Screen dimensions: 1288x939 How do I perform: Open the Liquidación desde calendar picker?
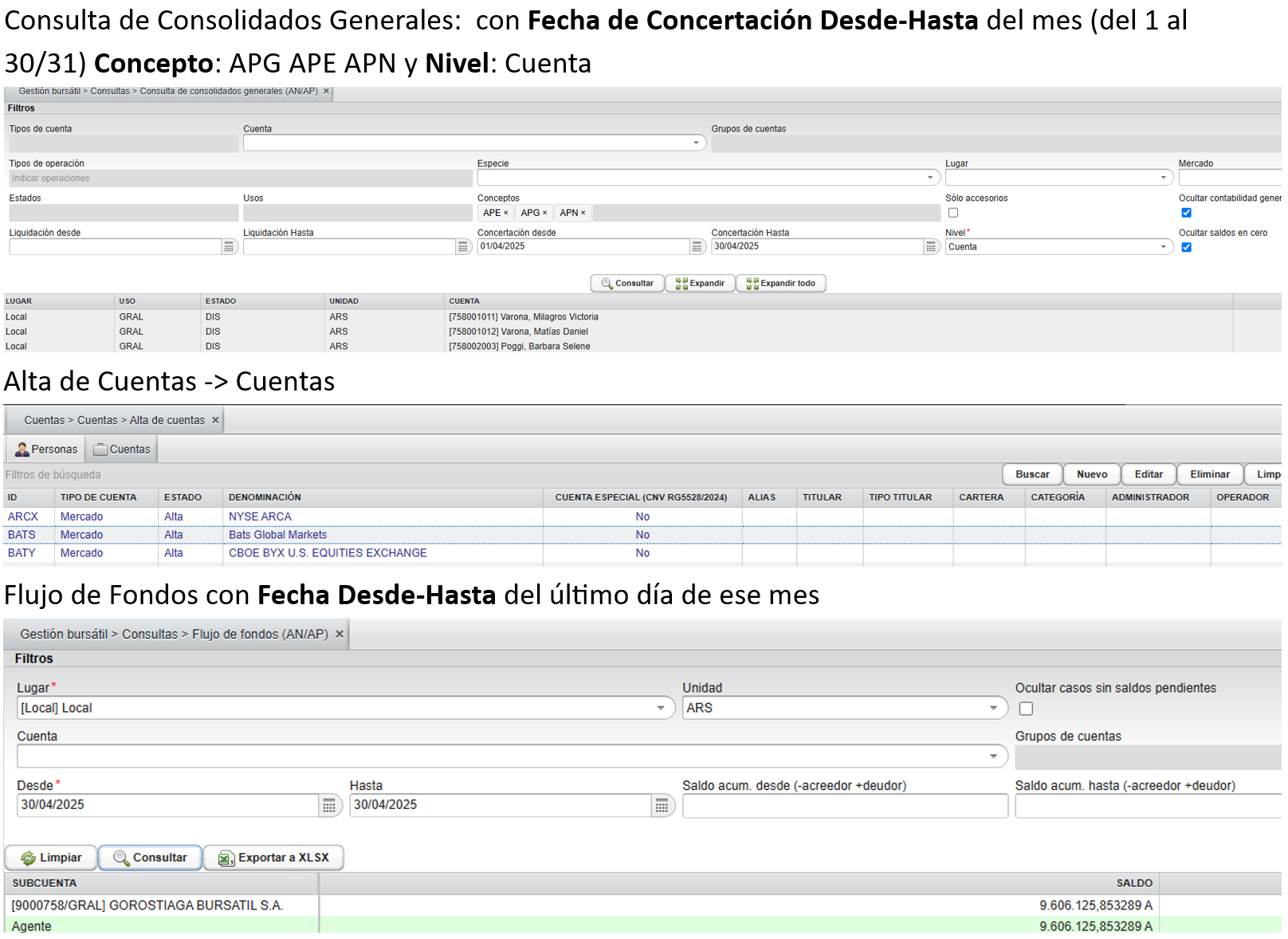229,248
